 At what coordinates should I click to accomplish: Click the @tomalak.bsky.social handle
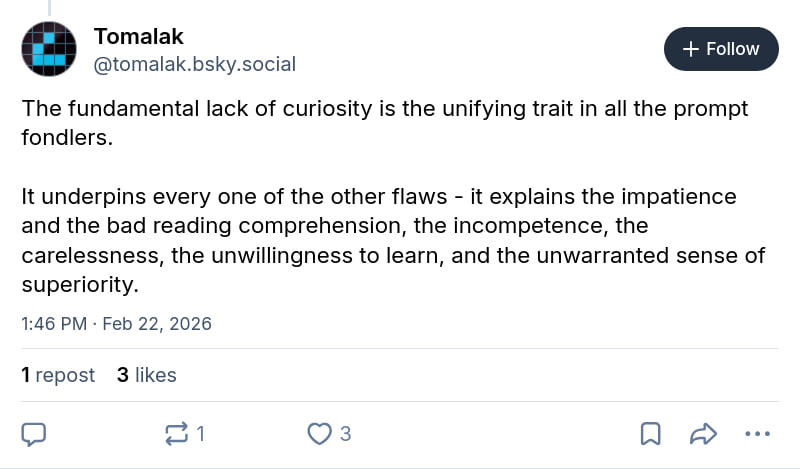[195, 64]
